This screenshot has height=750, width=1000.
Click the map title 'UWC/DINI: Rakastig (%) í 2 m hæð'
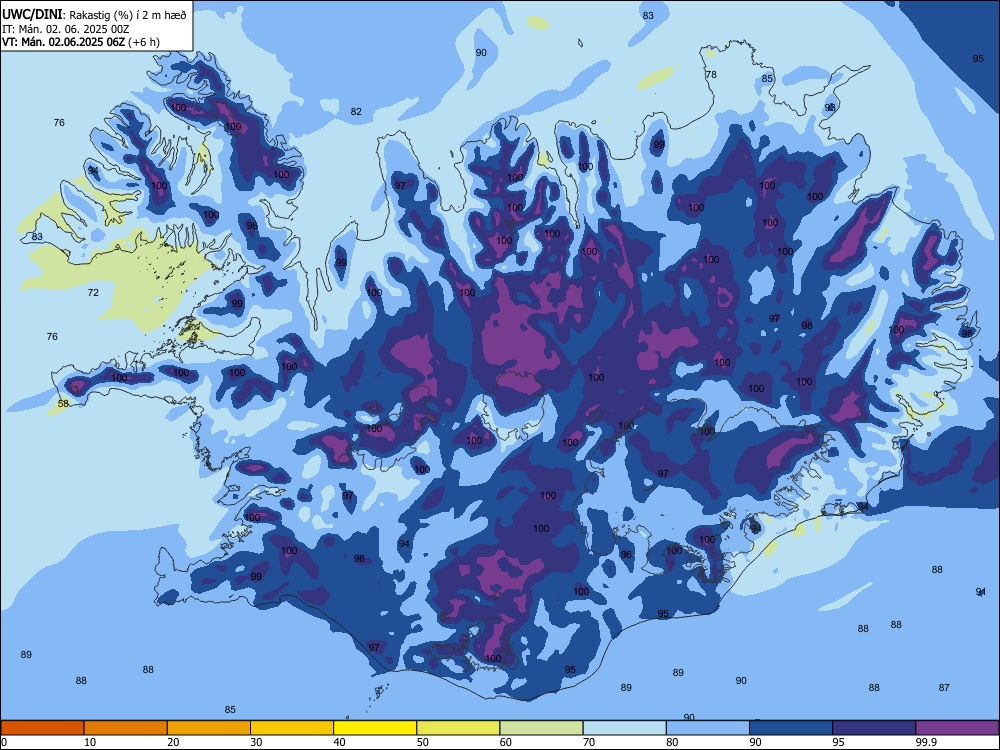click(x=94, y=15)
